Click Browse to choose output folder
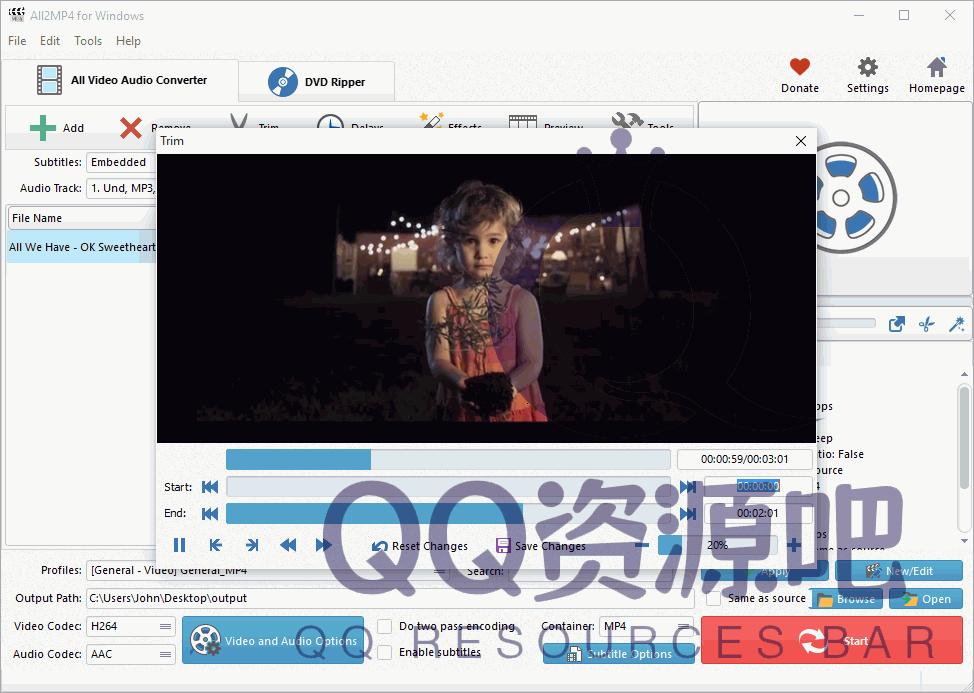Screen dimensions: 974x693 point(846,598)
